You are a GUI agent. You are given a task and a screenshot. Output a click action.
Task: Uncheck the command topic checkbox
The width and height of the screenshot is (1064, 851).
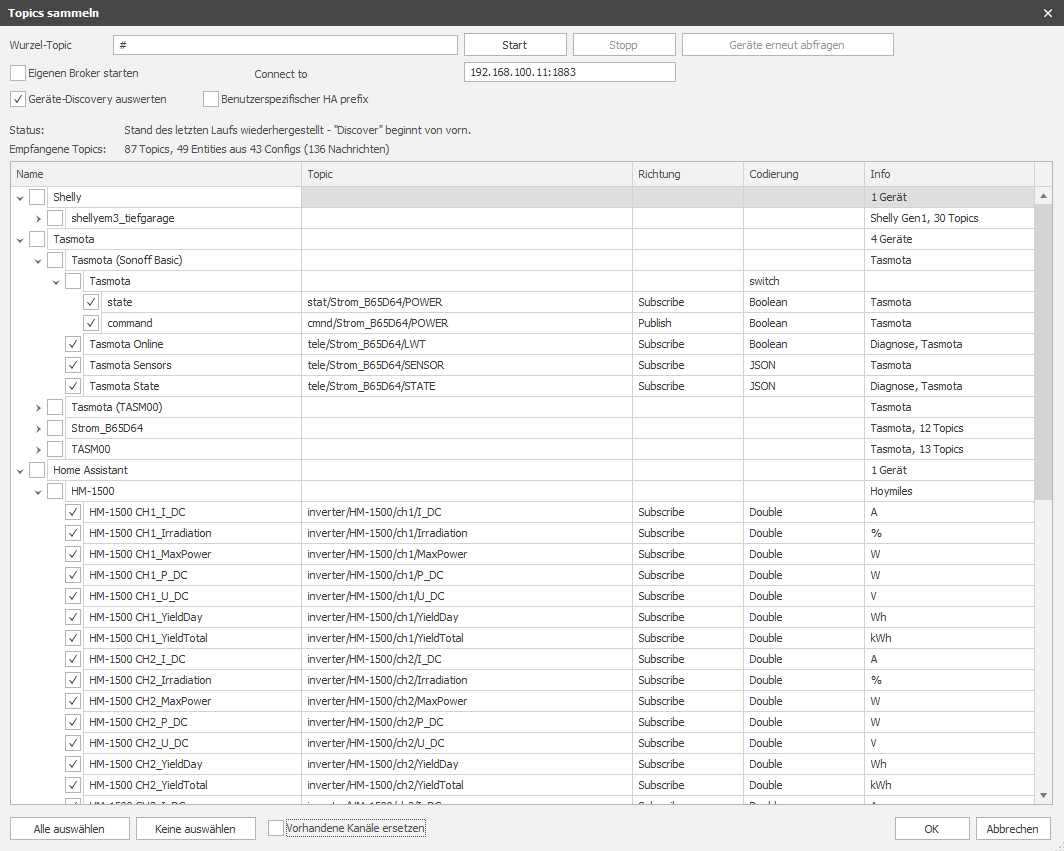point(91,323)
